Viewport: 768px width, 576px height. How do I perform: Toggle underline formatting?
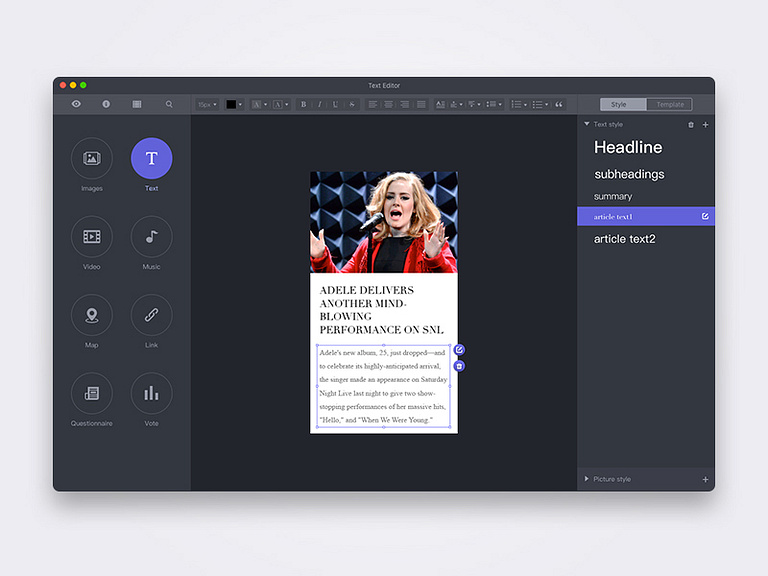(336, 104)
